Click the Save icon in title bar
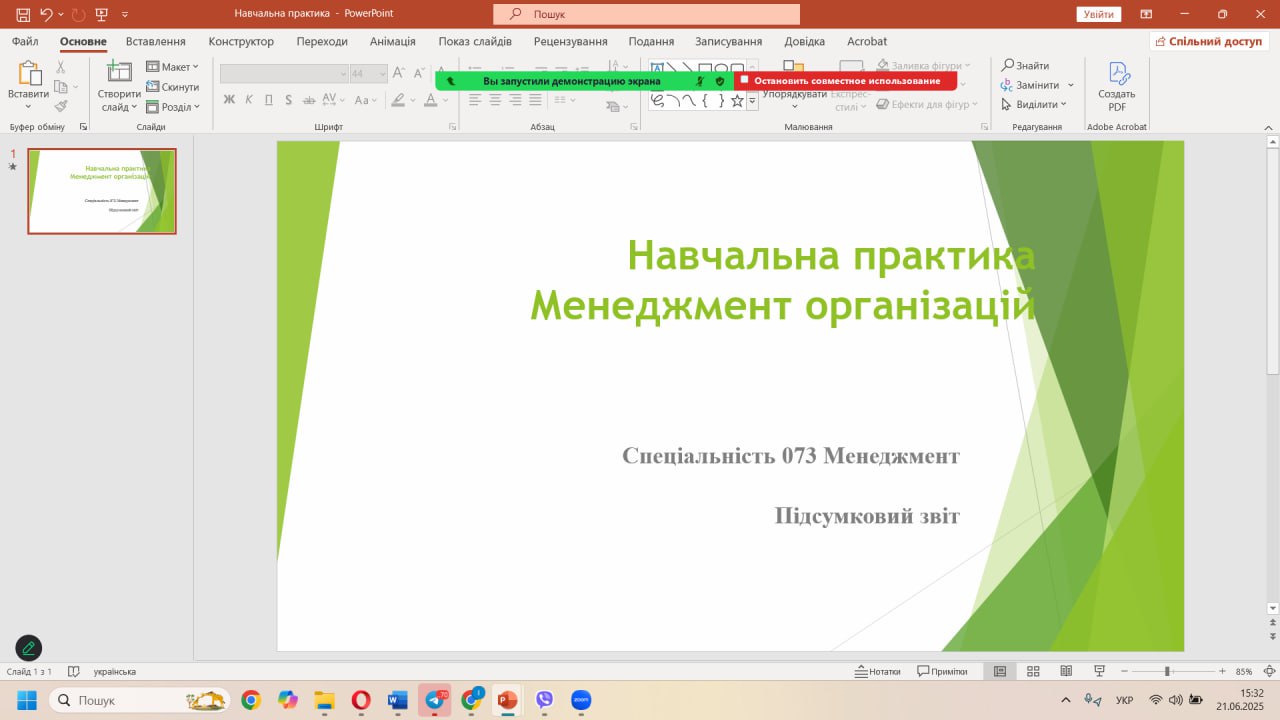This screenshot has width=1280, height=720. [x=23, y=14]
